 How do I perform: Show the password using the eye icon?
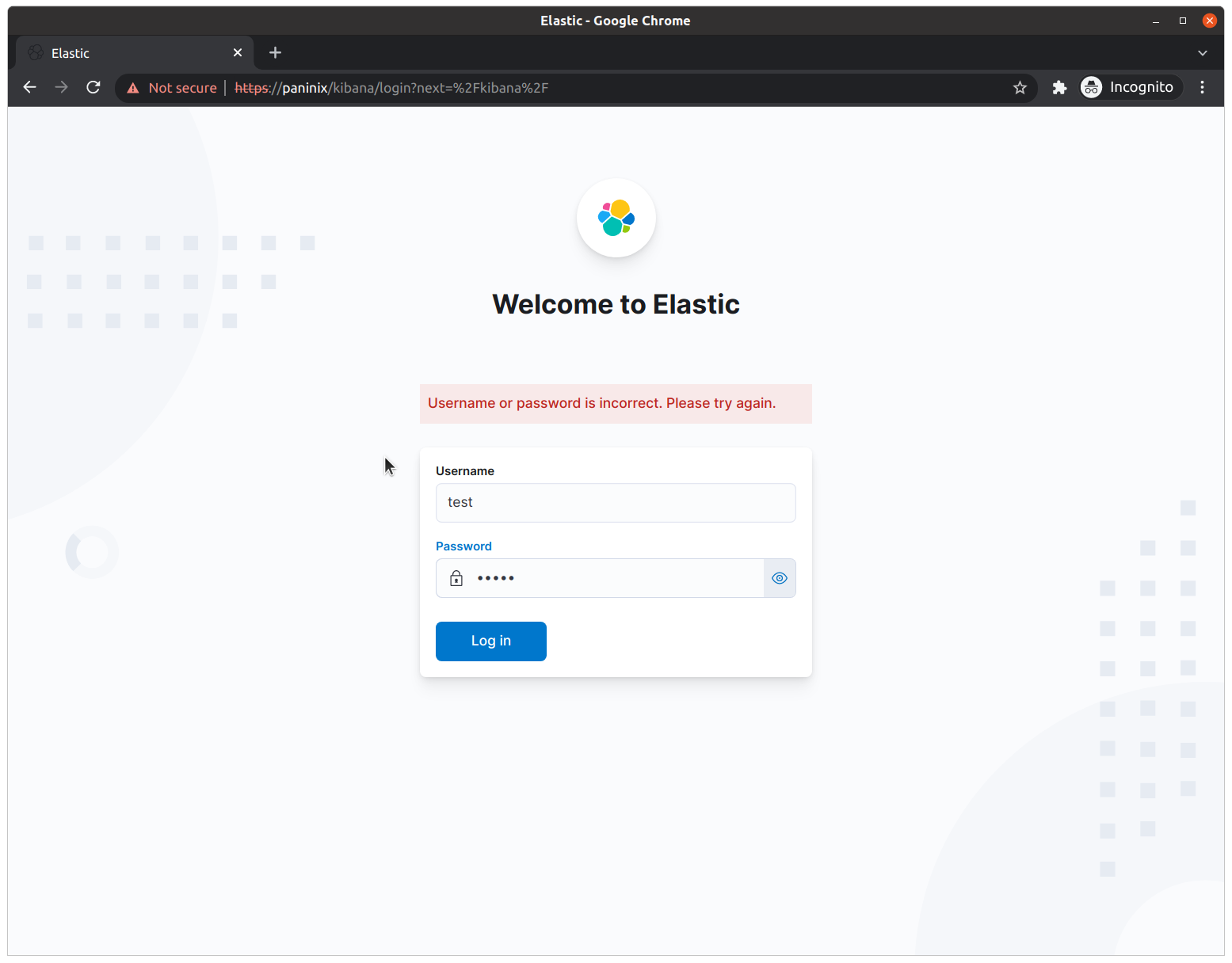tap(780, 578)
